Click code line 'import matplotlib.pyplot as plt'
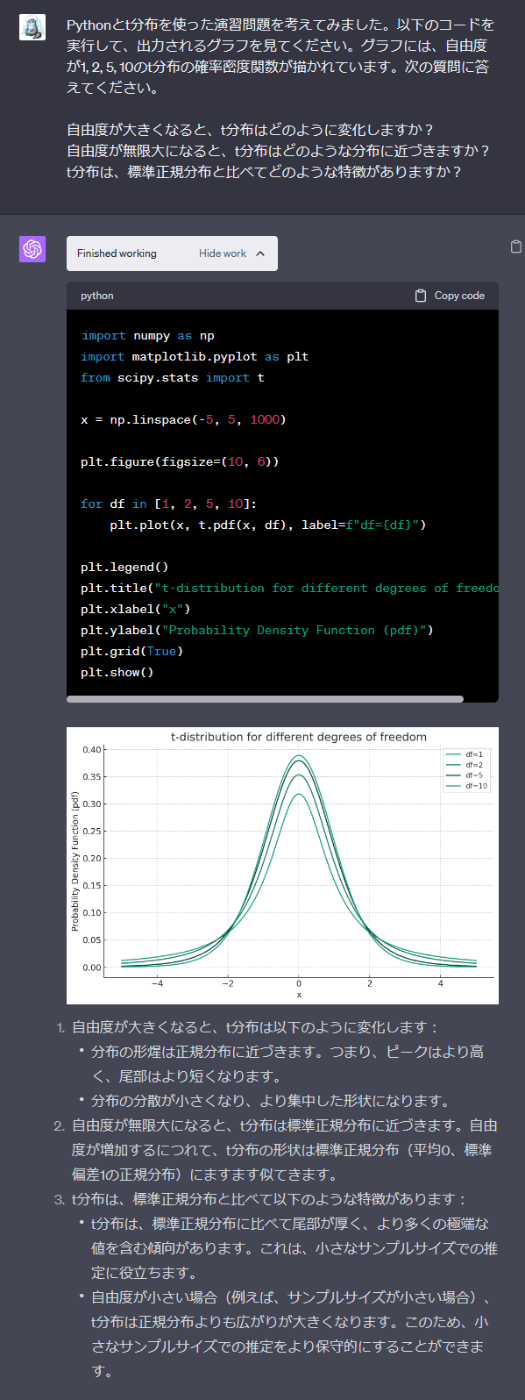Image resolution: width=525 pixels, height=1400 pixels. coord(194,357)
